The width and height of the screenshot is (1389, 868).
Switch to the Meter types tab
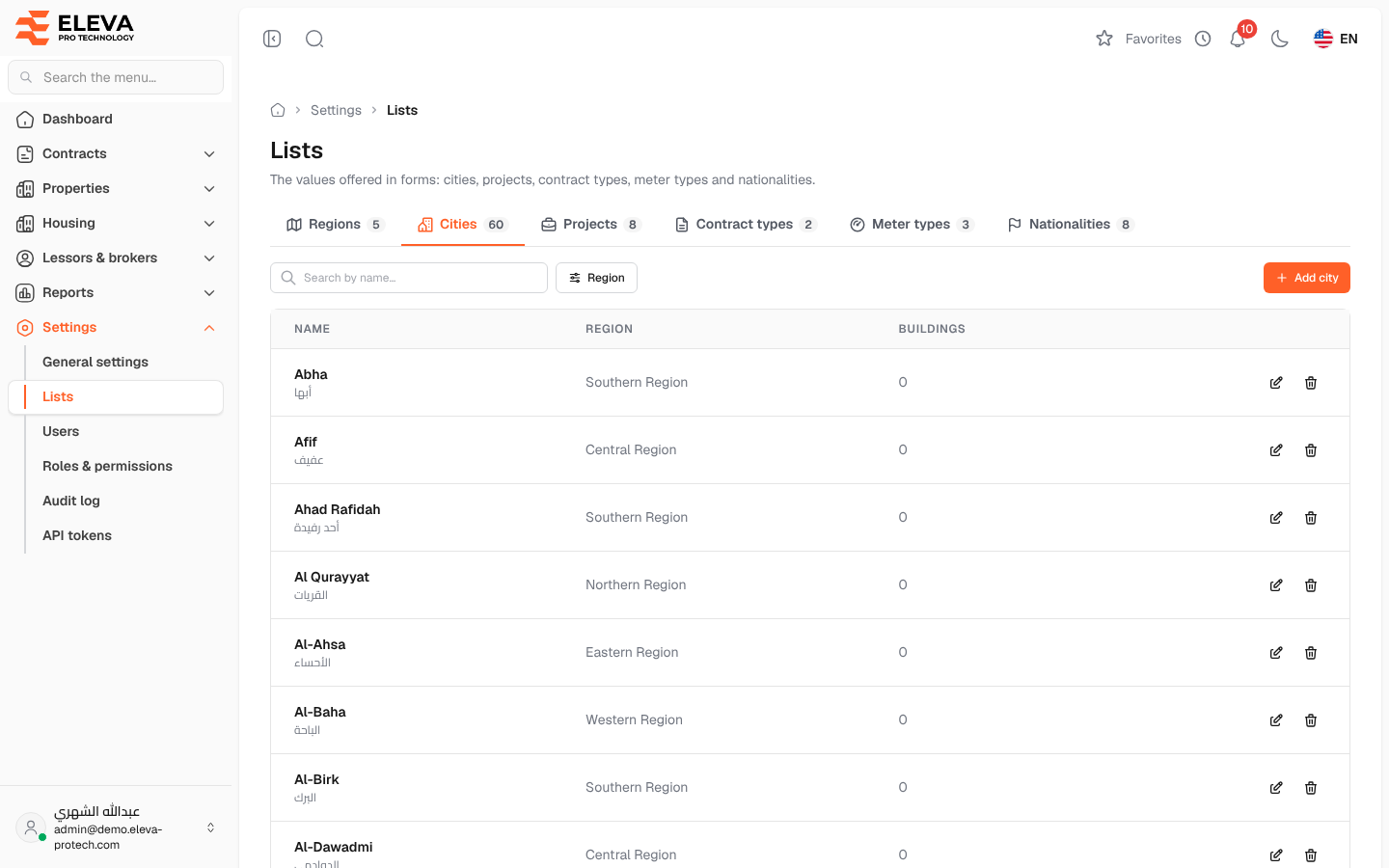[x=912, y=225]
